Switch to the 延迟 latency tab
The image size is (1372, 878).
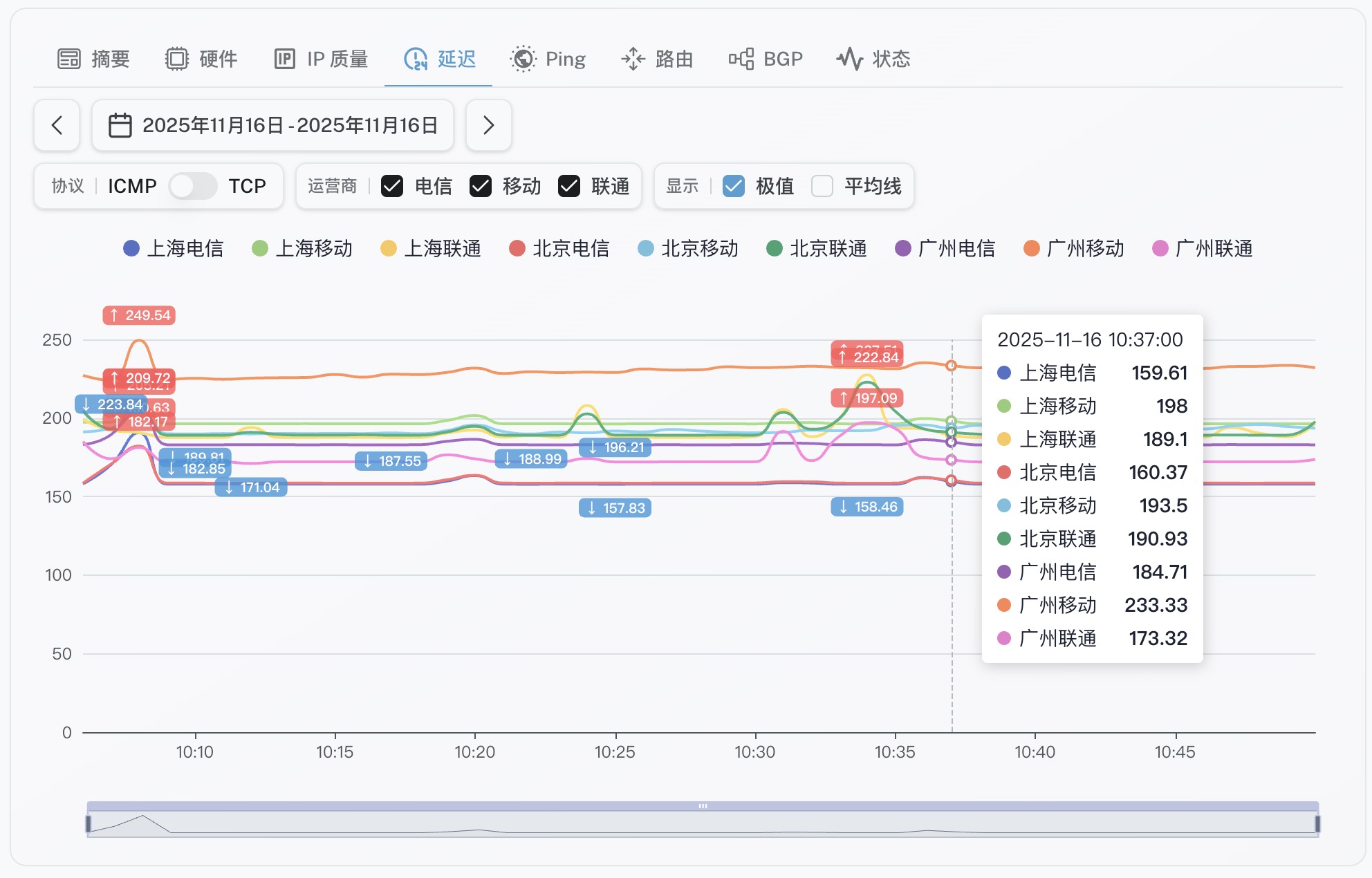click(456, 59)
